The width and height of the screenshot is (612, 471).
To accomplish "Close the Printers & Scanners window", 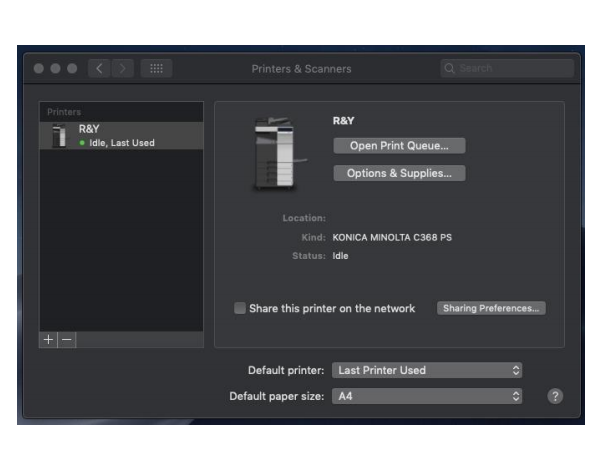I will [39, 69].
